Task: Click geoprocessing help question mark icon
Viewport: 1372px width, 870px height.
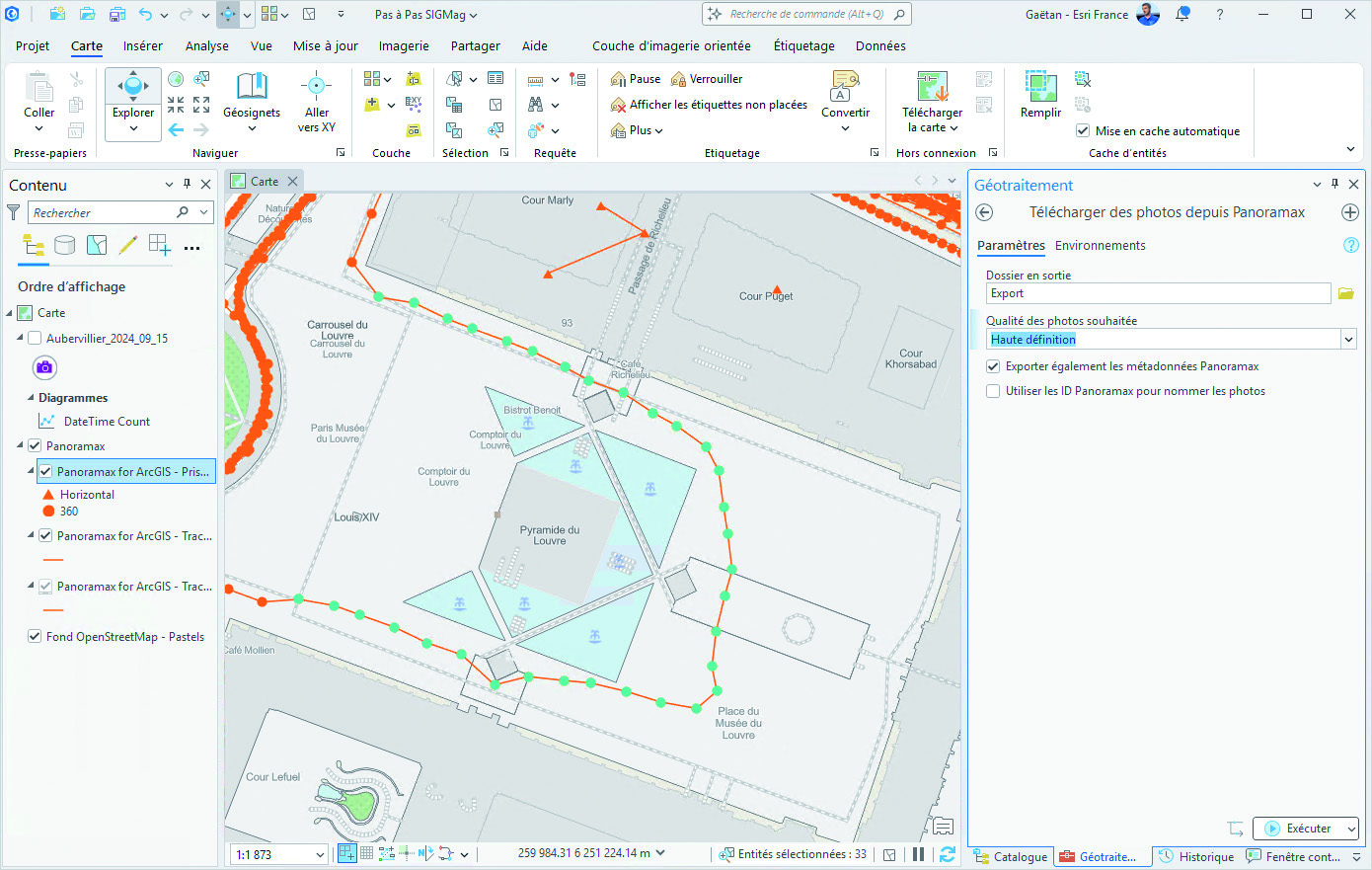Action: tap(1351, 245)
